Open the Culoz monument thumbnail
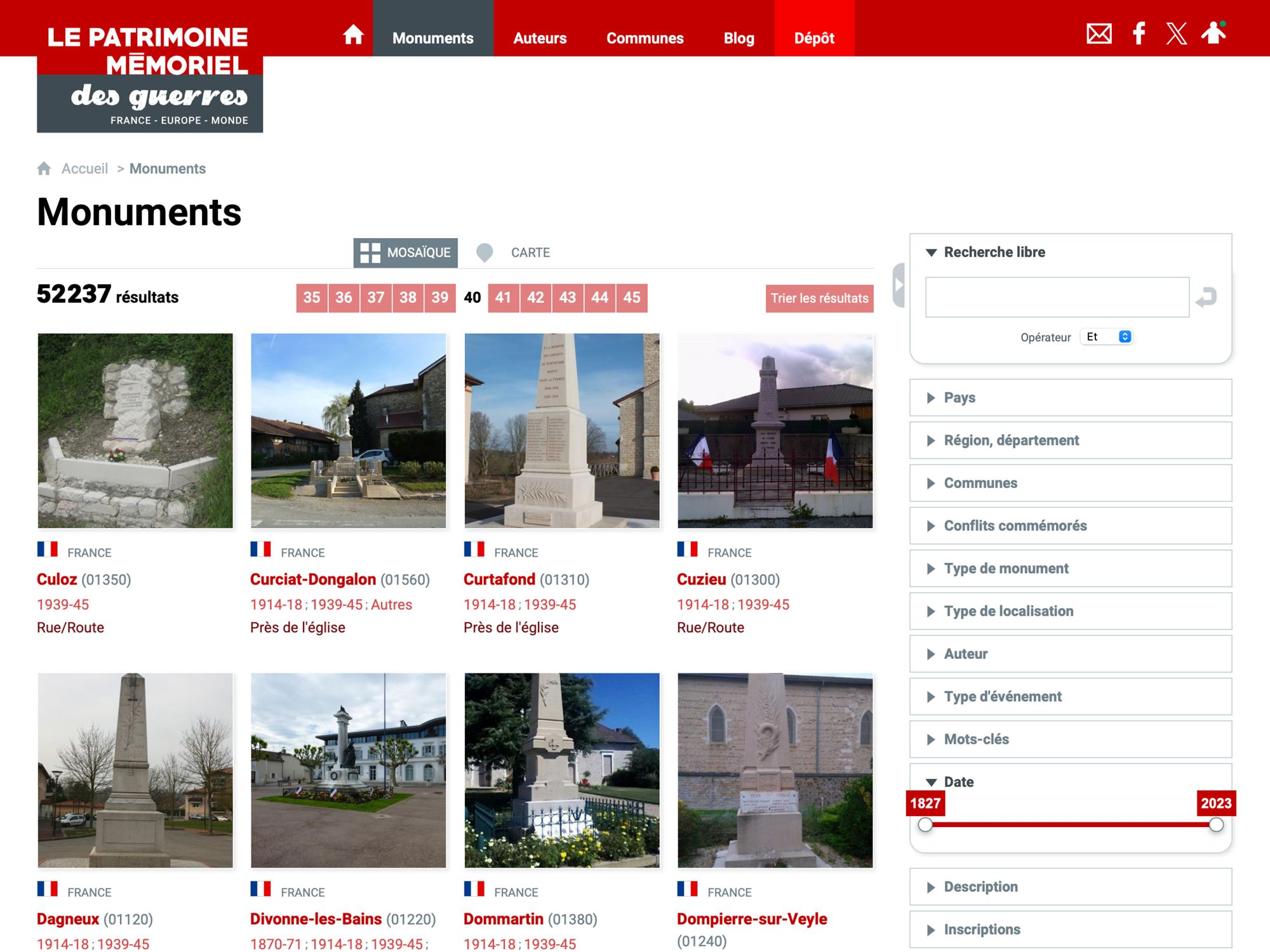The image size is (1270, 952). [135, 431]
